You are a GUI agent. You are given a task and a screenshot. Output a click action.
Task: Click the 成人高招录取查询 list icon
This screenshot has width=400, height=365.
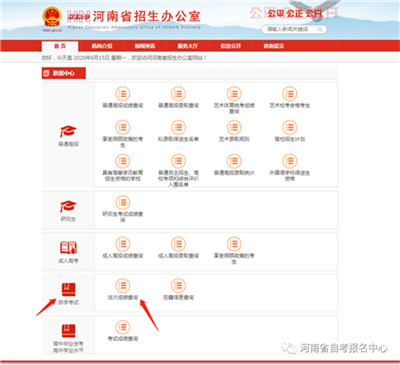(178, 244)
